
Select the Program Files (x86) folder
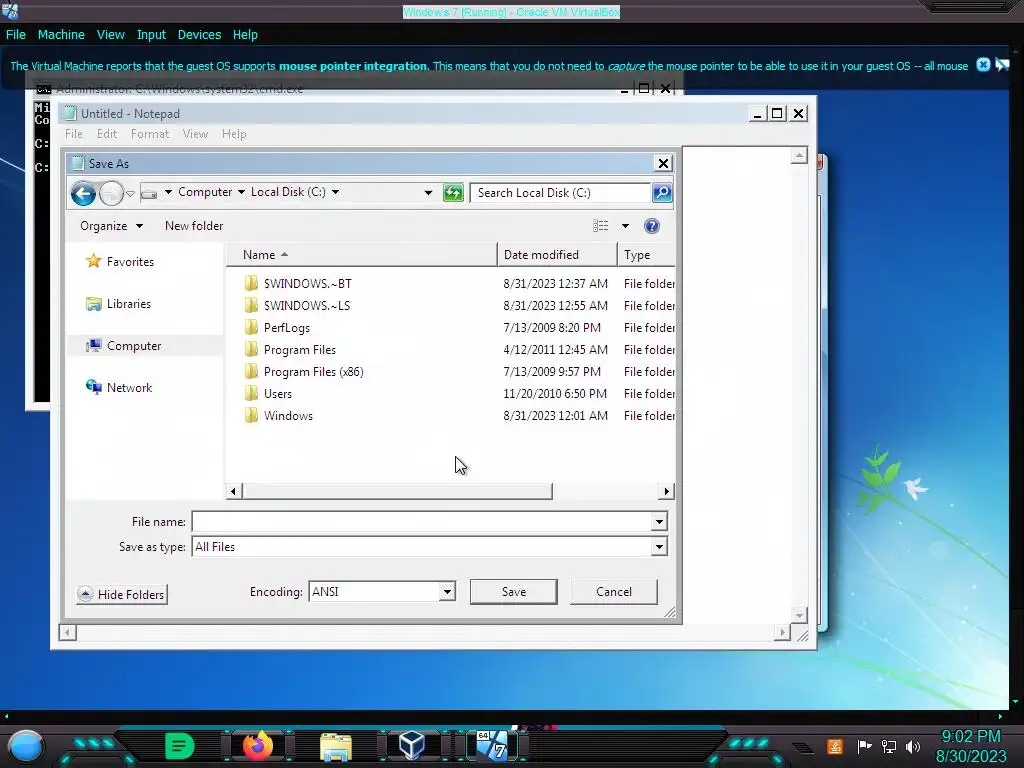(x=313, y=372)
